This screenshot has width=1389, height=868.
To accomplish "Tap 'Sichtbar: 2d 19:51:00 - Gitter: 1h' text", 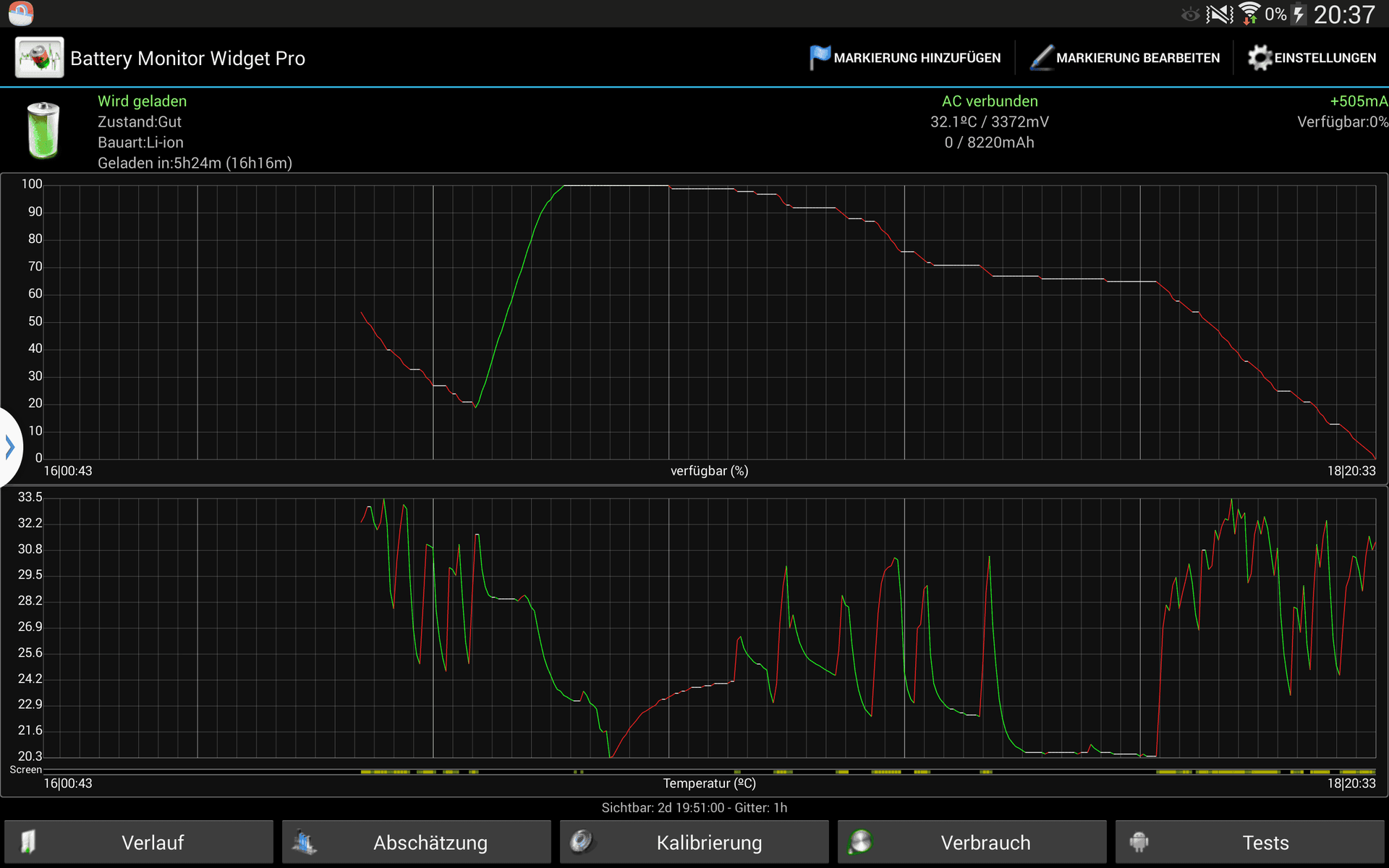I will pos(694,808).
